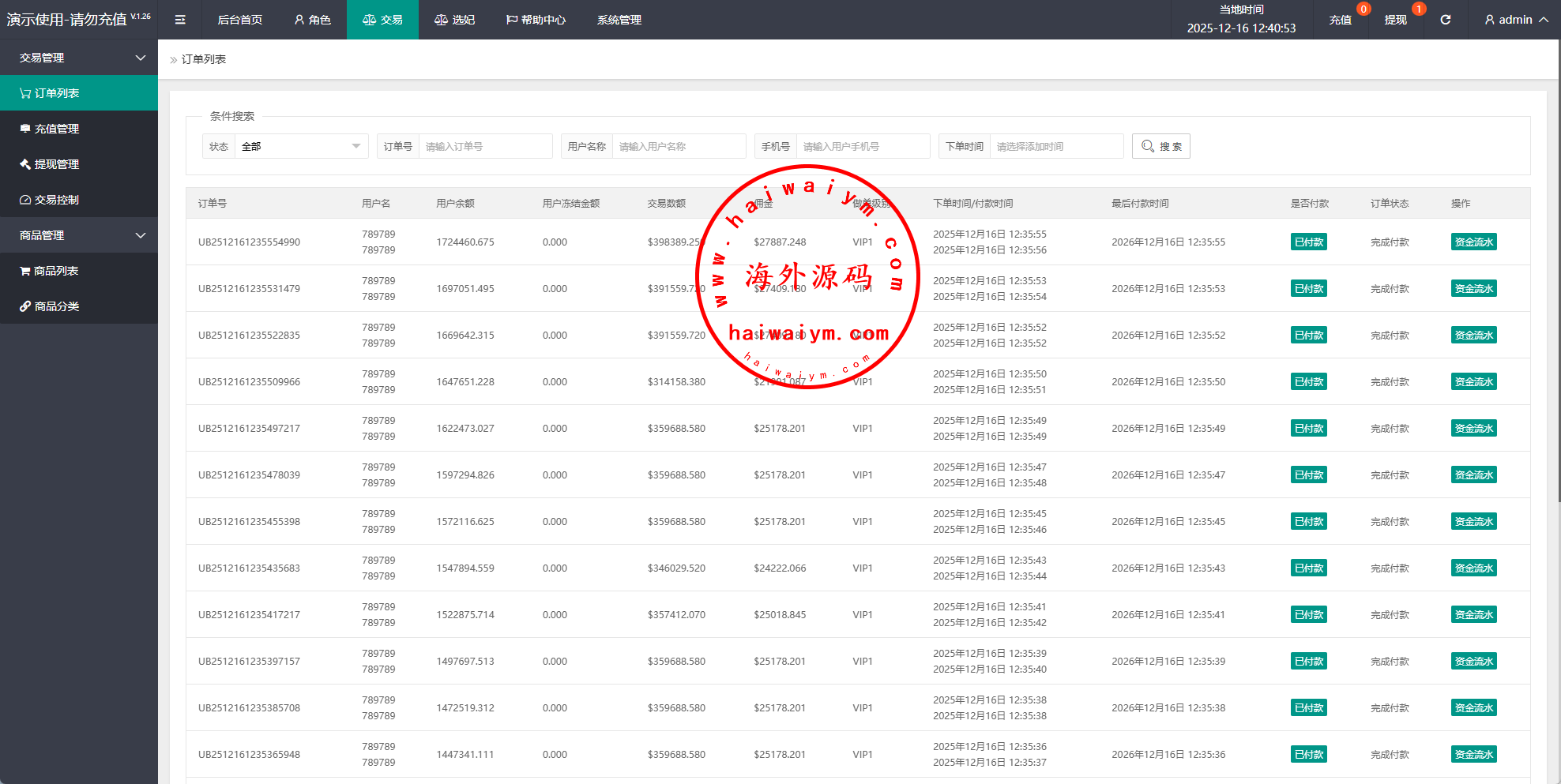The width and height of the screenshot is (1561, 784).
Task: Open the admin user menu
Action: 1515,20
